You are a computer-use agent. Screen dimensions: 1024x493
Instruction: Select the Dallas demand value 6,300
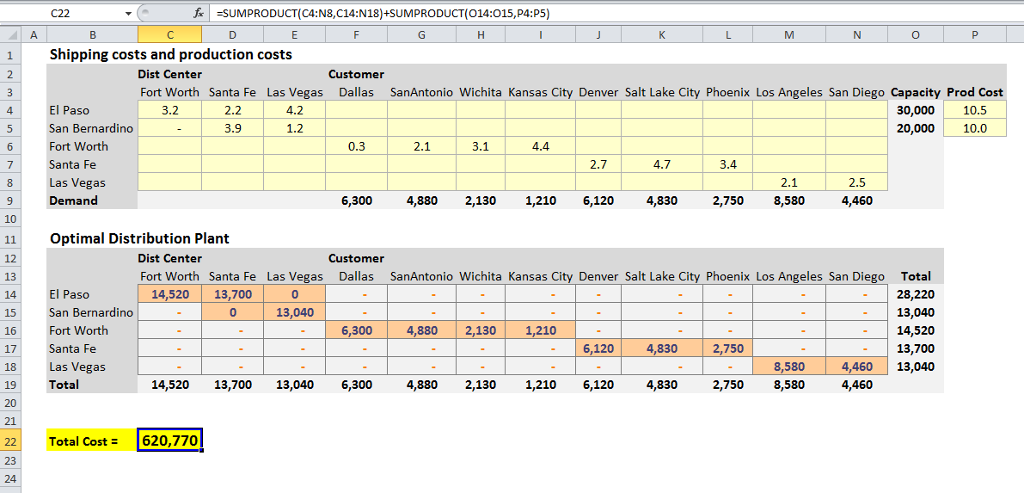pyautogui.click(x=357, y=200)
